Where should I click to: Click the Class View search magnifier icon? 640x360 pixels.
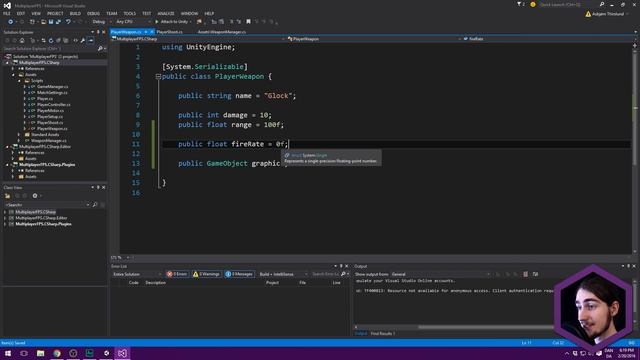pyautogui.click(x=95, y=205)
